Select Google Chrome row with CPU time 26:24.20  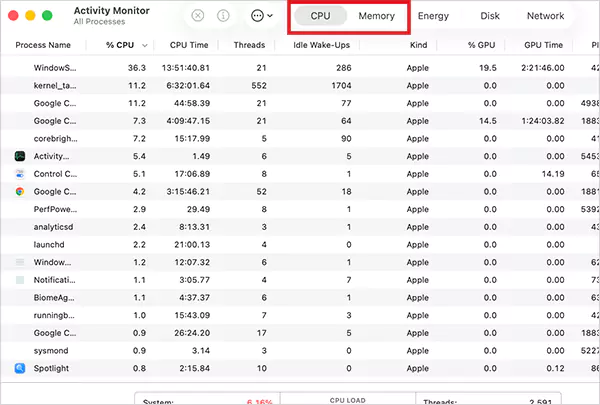pos(300,333)
